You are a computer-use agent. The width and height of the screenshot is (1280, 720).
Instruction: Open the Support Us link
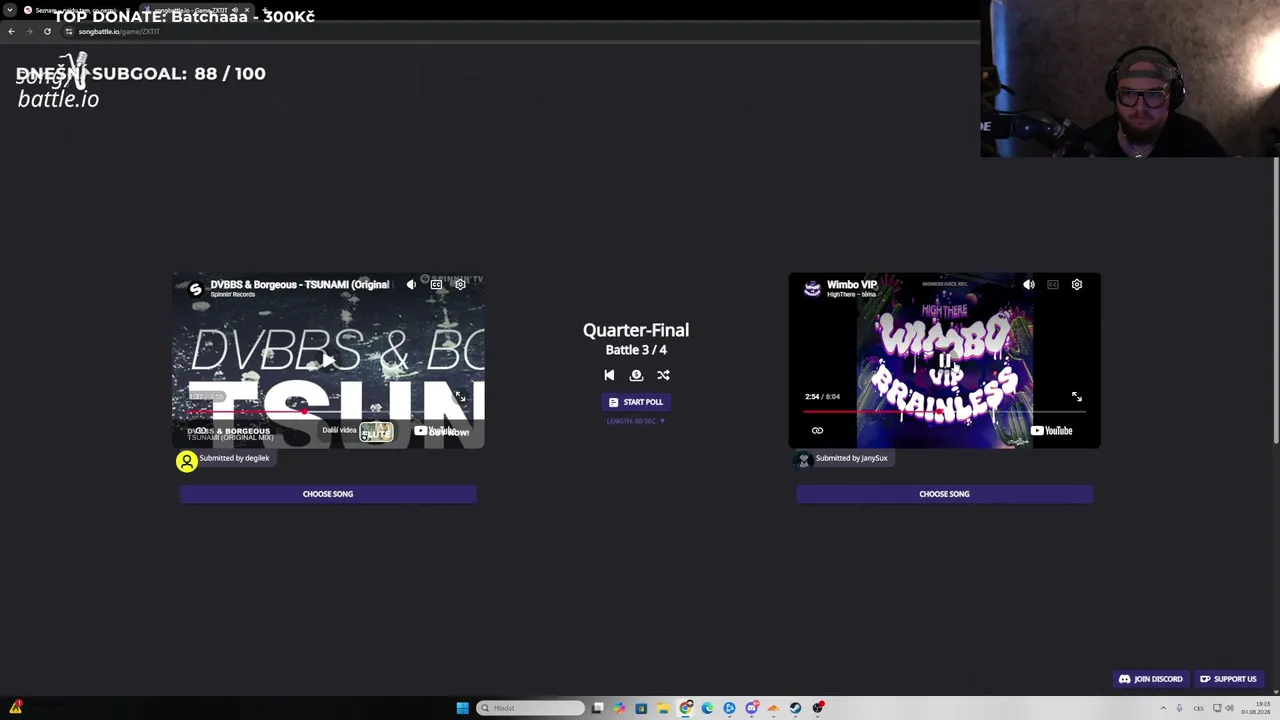[1228, 679]
